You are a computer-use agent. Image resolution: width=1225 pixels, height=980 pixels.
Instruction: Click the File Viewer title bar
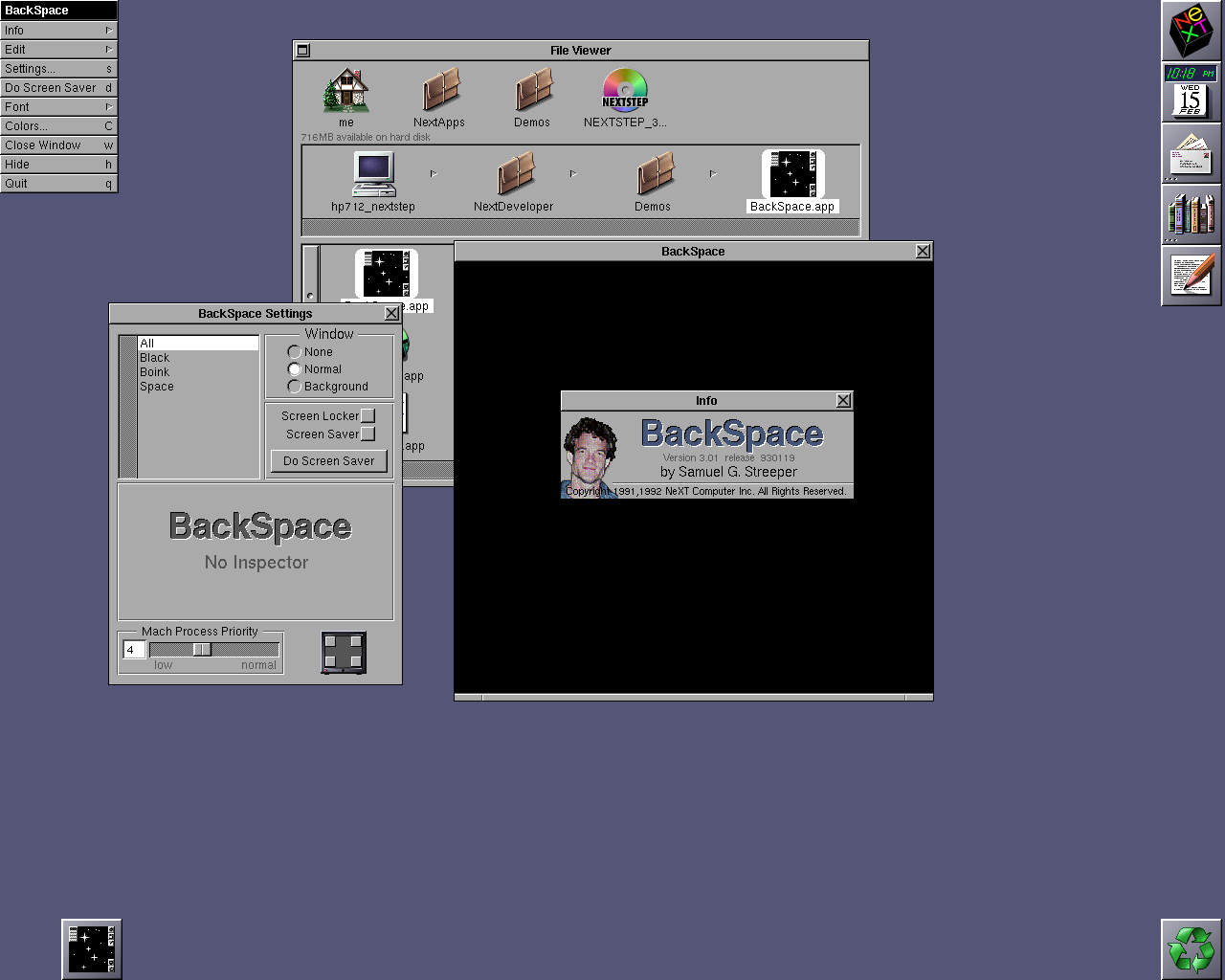coord(581,51)
